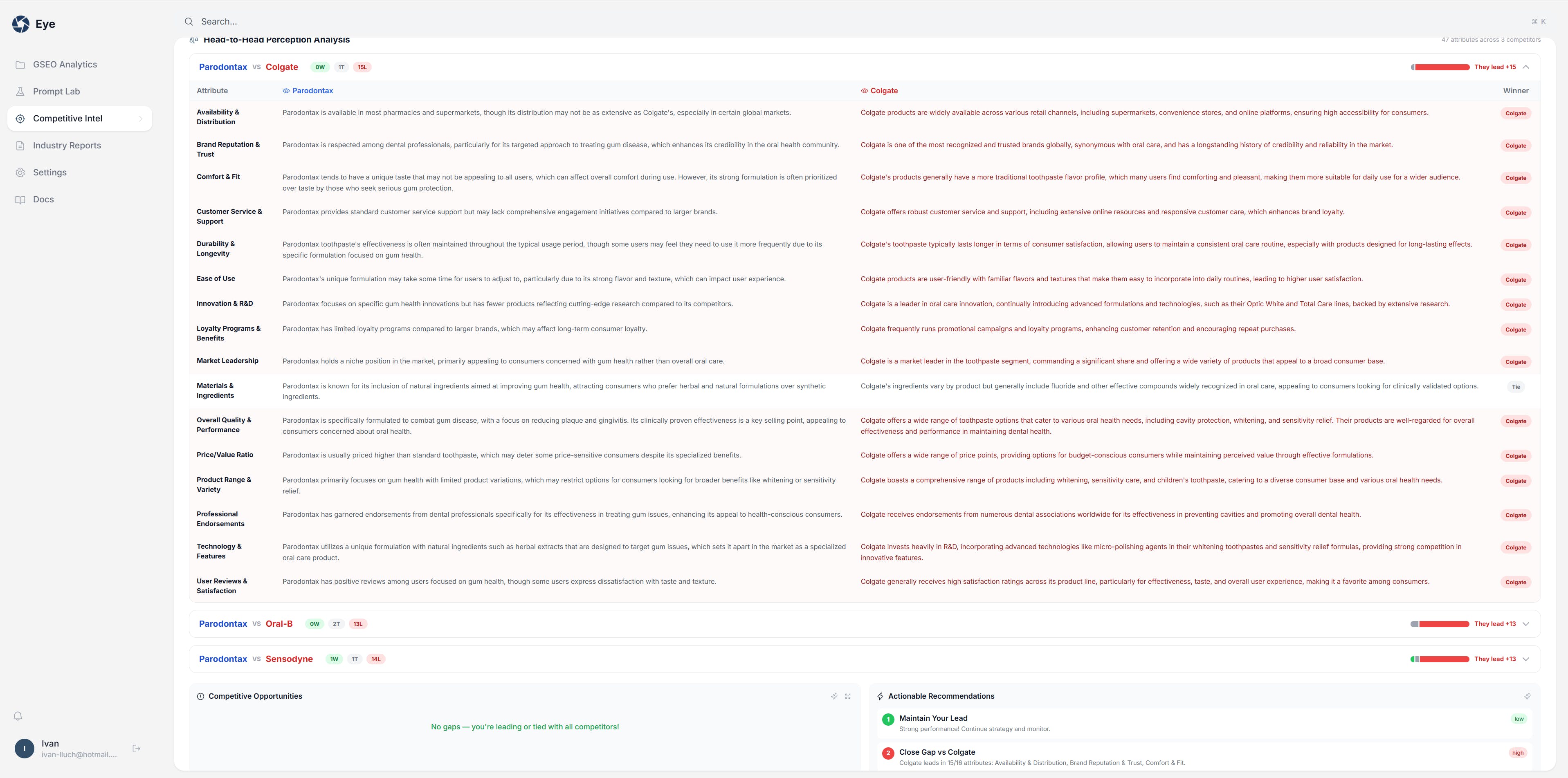Open GSEO Analytics from sidebar
This screenshot has height=778, width=1568.
point(65,65)
